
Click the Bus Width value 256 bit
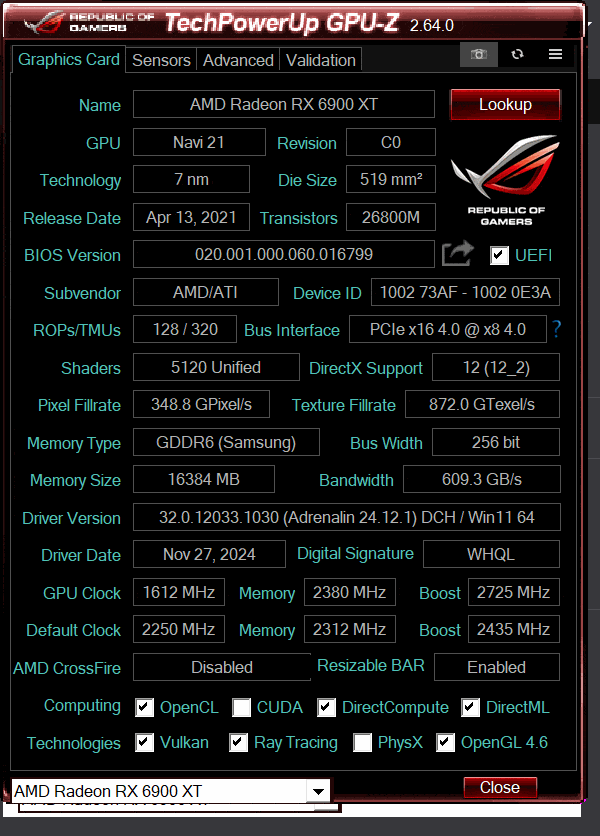496,442
